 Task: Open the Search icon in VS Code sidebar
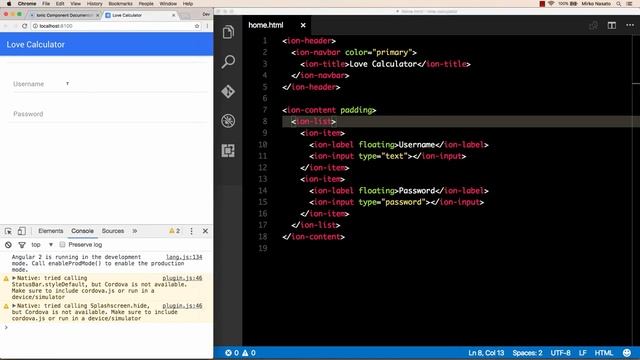coord(228,62)
